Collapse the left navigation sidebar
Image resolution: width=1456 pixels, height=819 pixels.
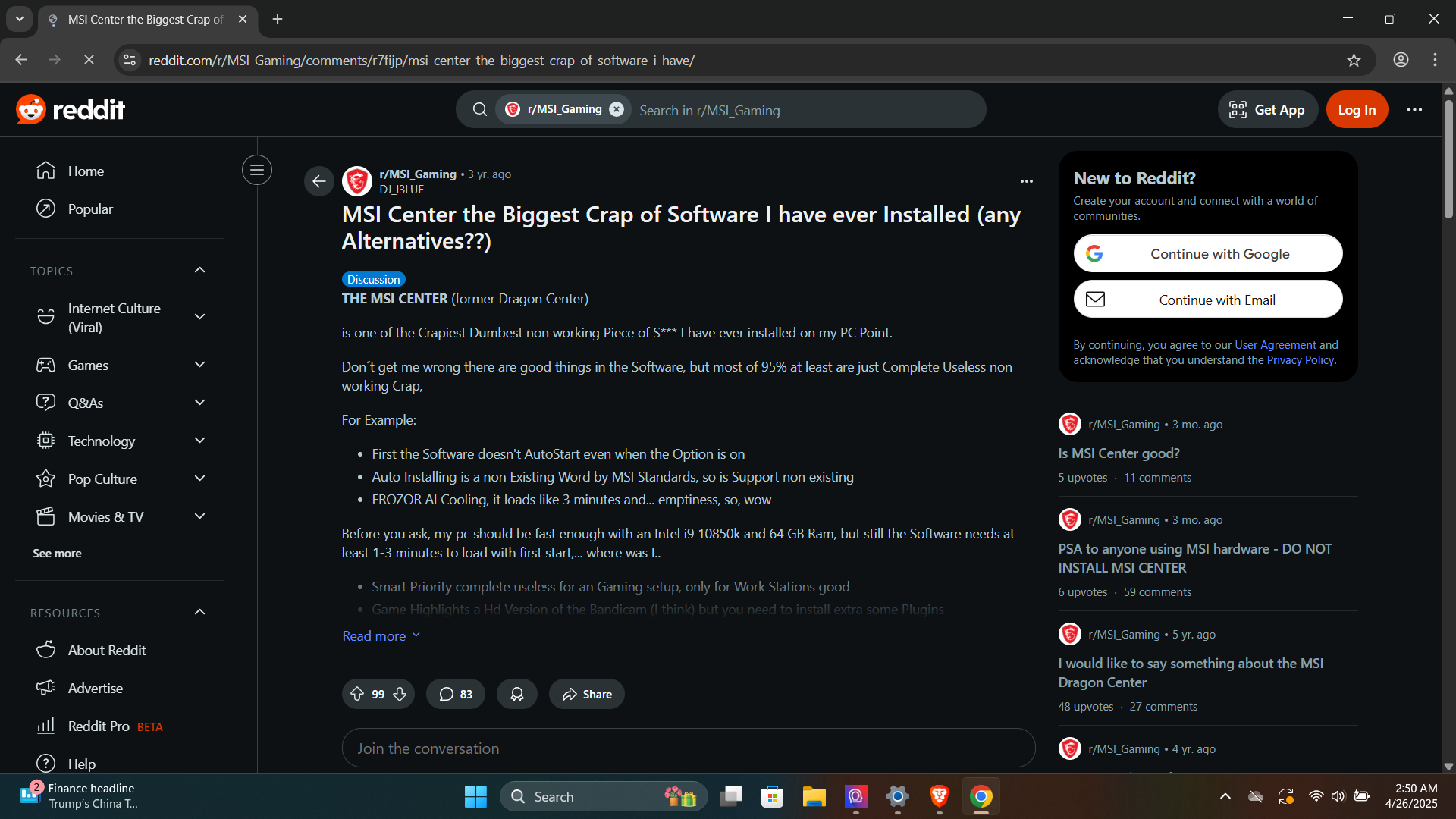pyautogui.click(x=257, y=170)
